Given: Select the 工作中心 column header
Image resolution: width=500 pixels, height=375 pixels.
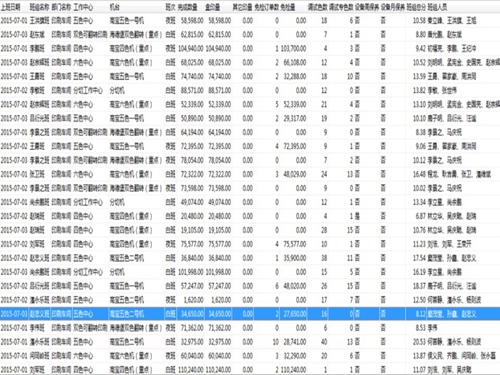Looking at the screenshot, I should click(x=83, y=7).
